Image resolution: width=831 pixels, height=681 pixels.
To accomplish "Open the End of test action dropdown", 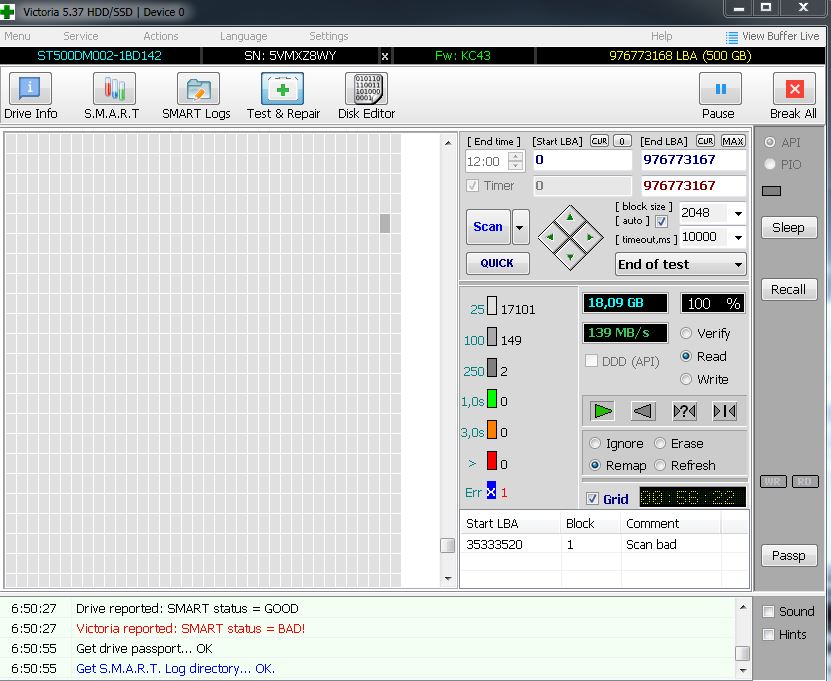I will pyautogui.click(x=680, y=264).
